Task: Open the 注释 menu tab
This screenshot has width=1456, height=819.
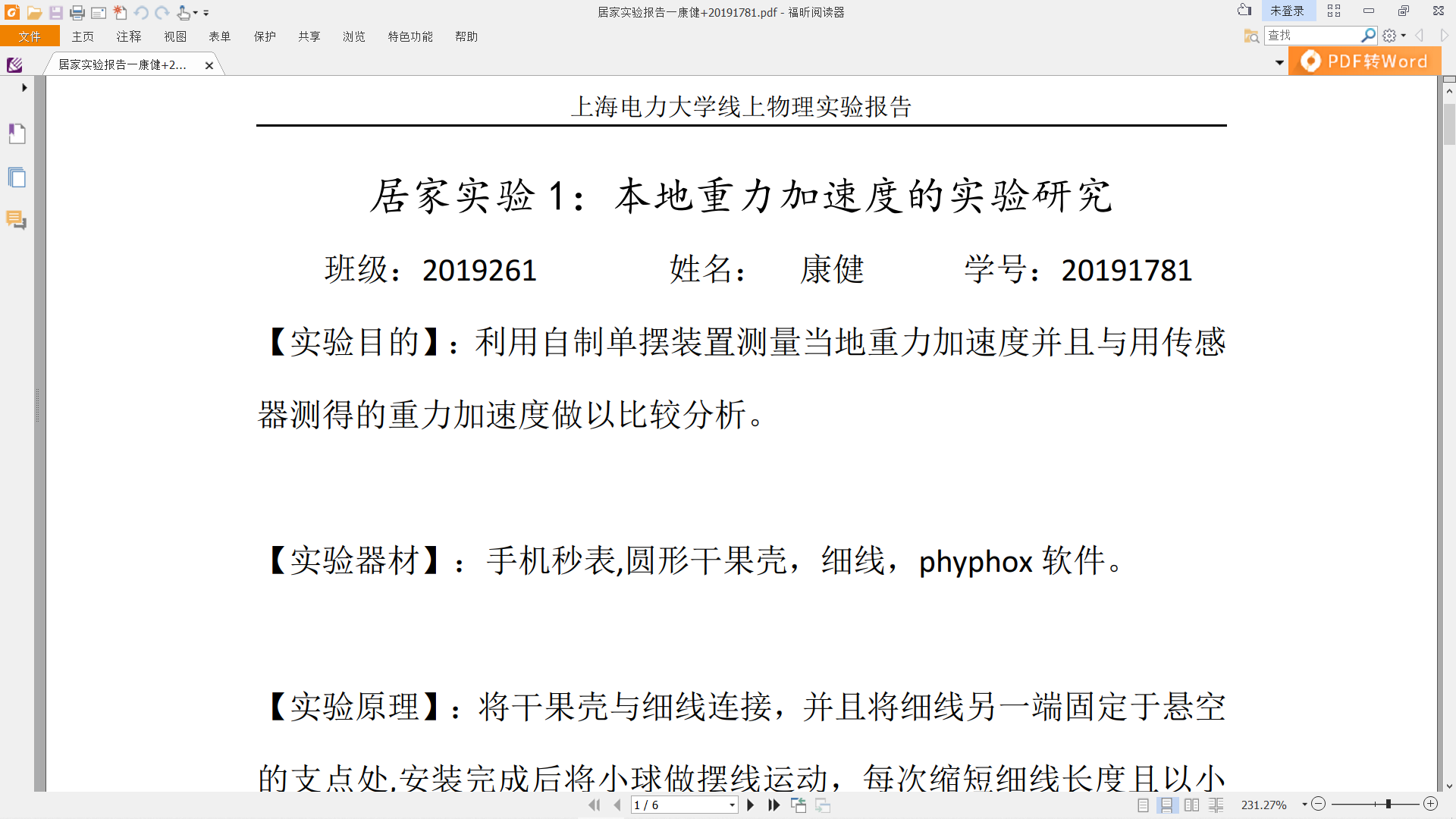Action: 128,36
